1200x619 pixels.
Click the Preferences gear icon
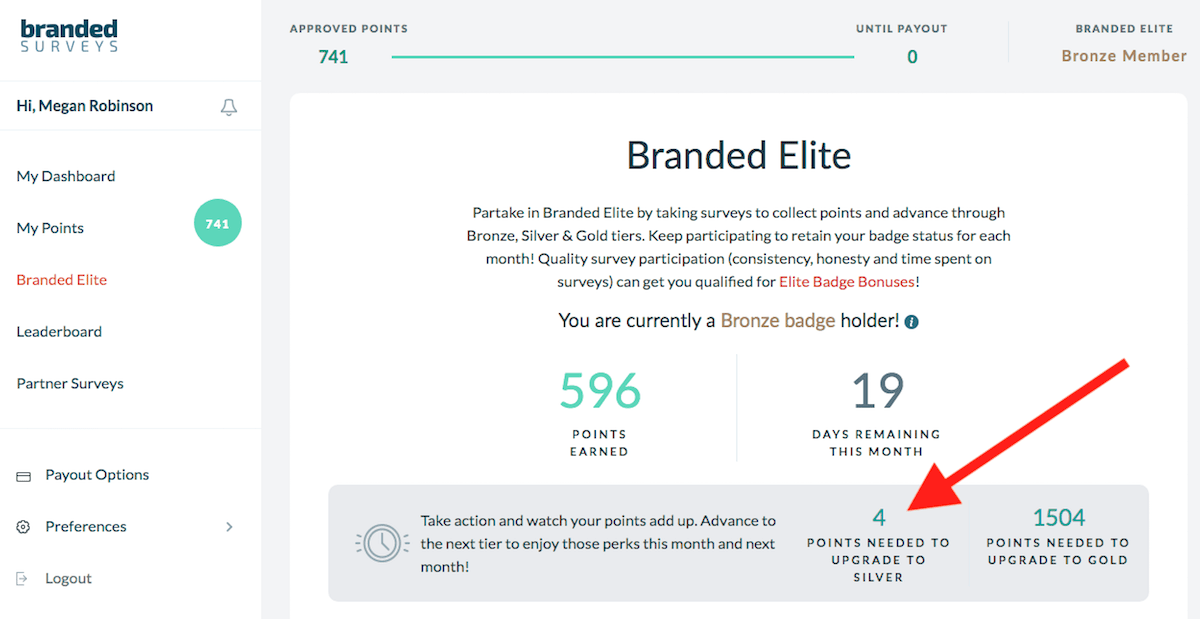pos(24,526)
